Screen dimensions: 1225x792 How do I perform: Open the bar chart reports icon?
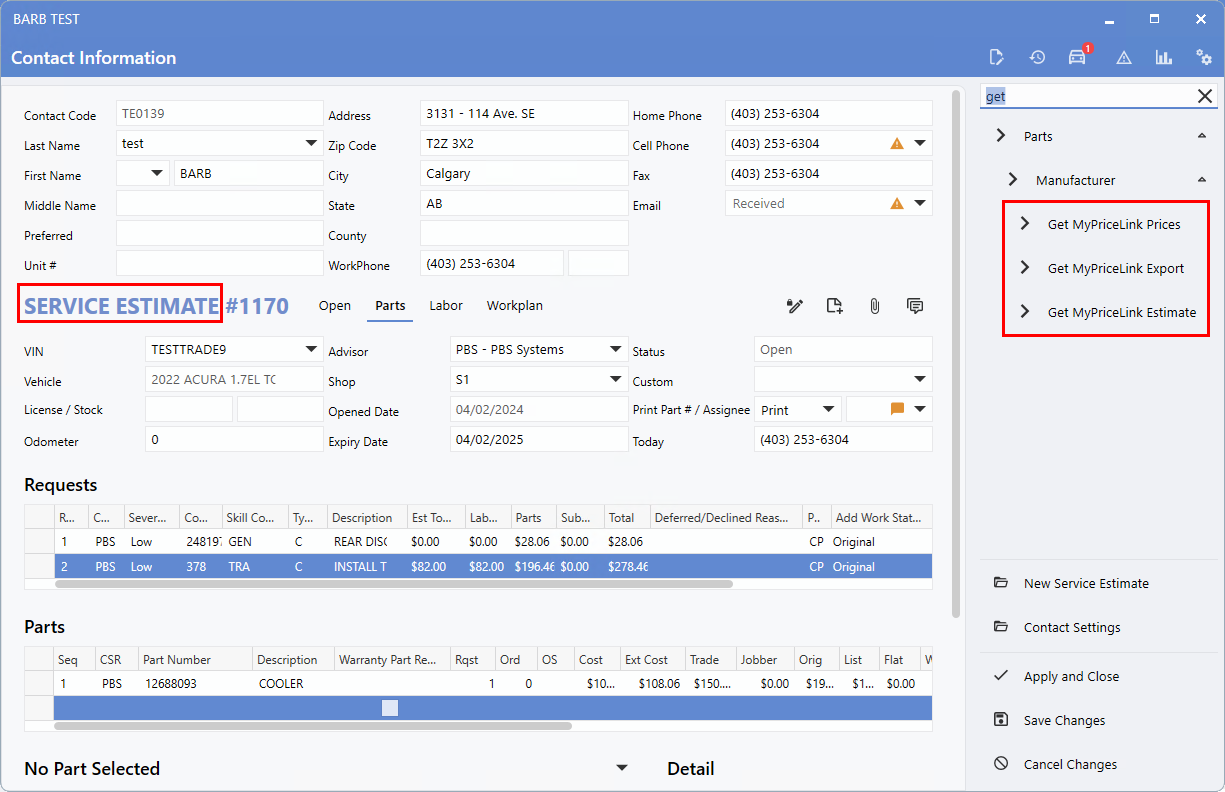pyautogui.click(x=1164, y=57)
